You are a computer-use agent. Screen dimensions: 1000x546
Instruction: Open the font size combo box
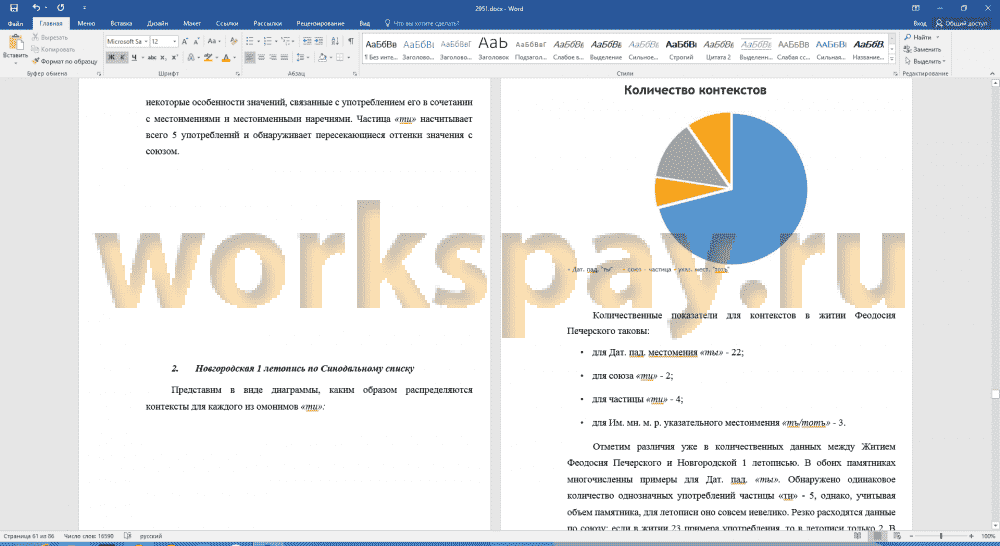[x=164, y=41]
